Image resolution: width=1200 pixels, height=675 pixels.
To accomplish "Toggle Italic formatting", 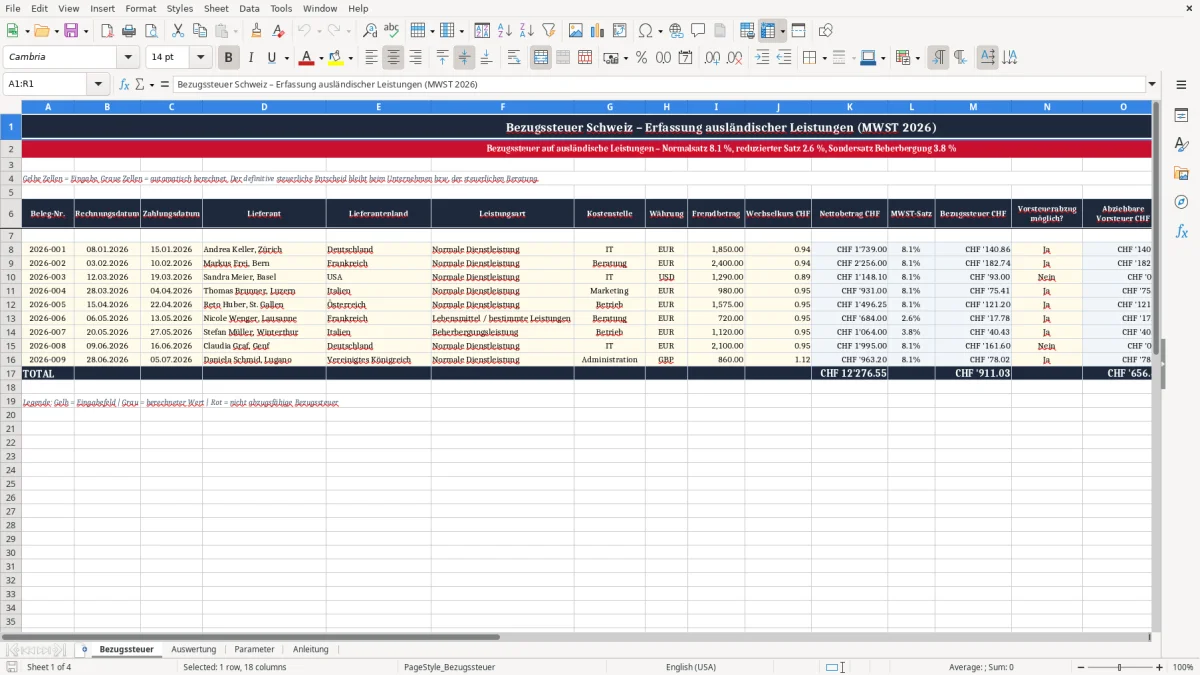I will tap(250, 58).
